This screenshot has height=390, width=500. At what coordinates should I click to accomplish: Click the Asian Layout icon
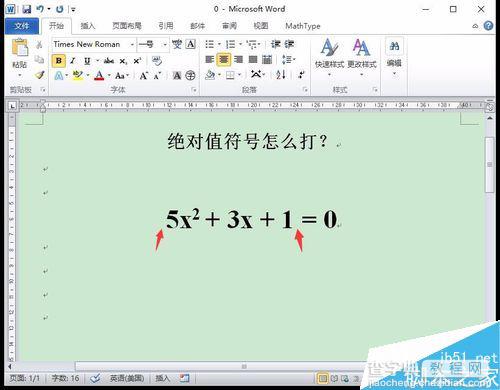coord(256,74)
